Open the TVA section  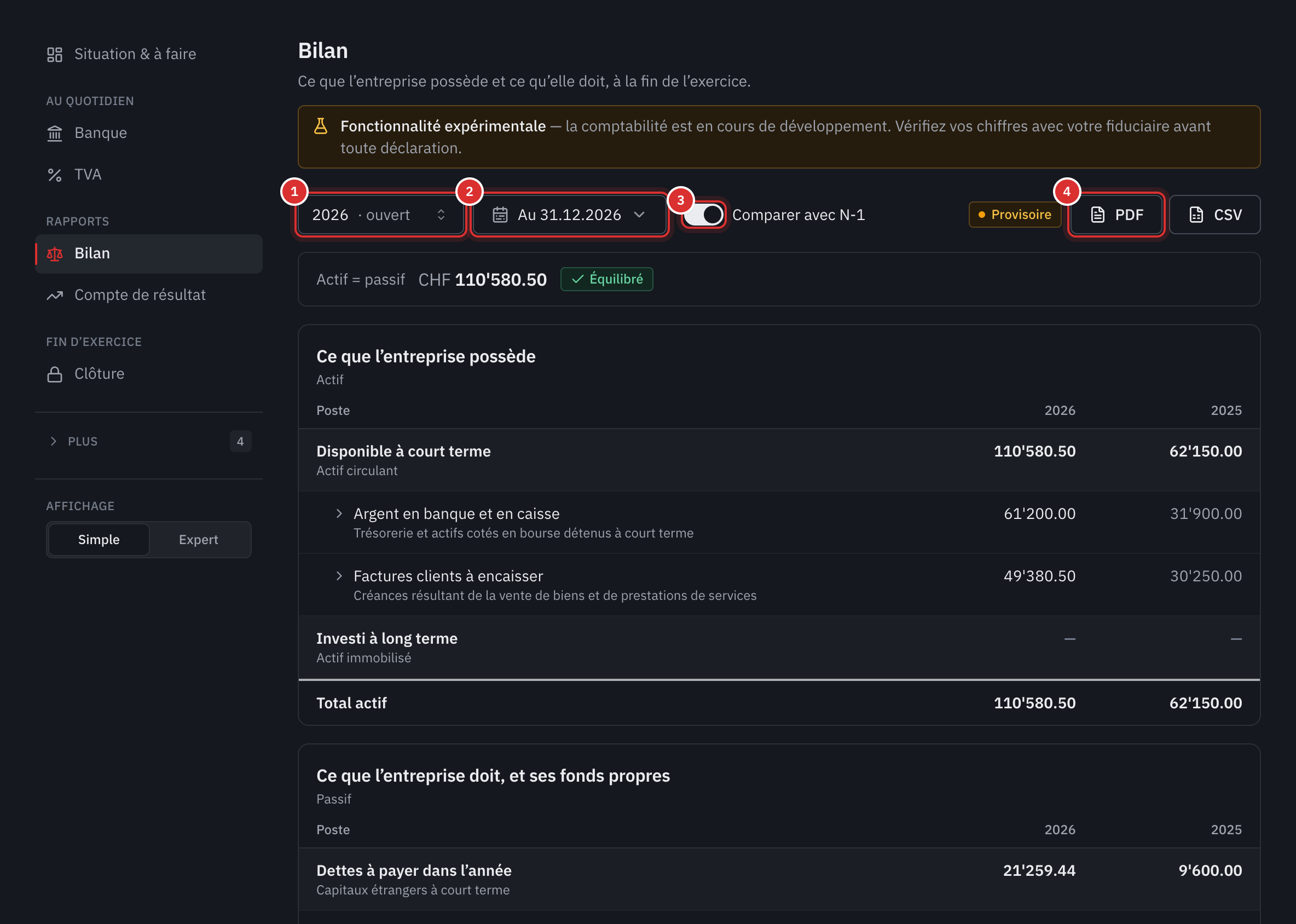pyautogui.click(x=148, y=175)
